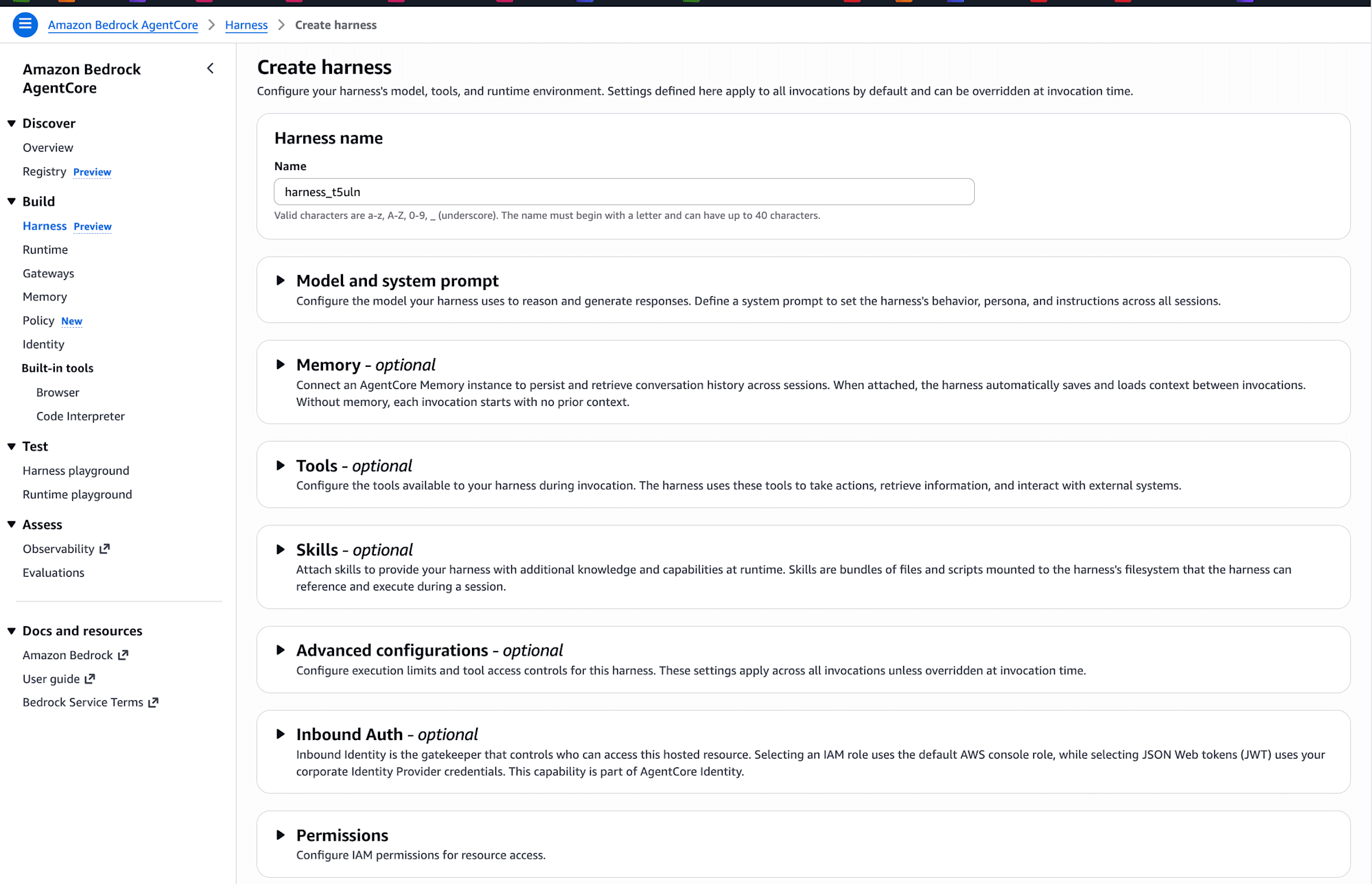
Task: Click the harness Name input field
Action: click(624, 192)
